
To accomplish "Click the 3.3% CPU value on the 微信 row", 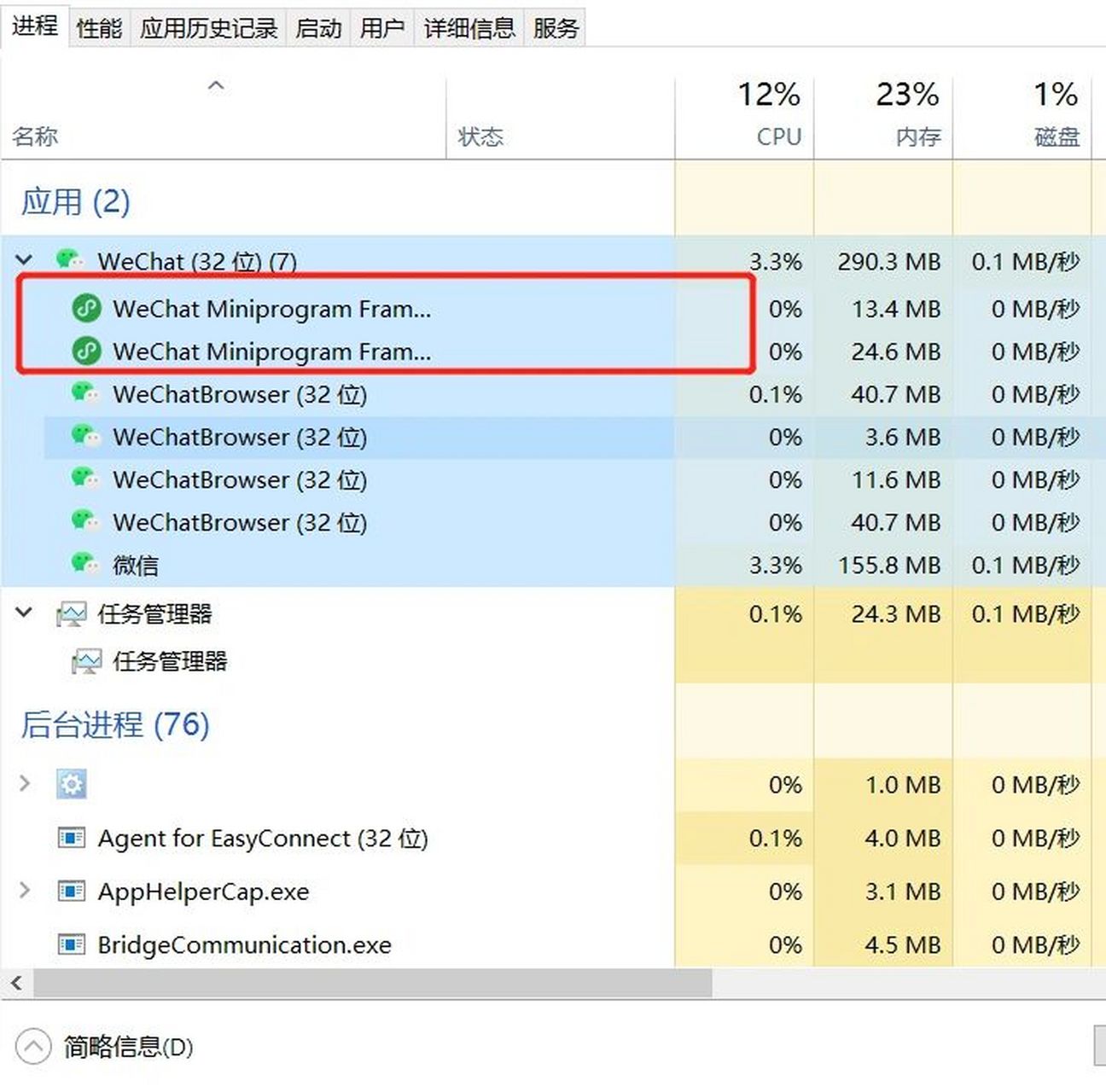I will coord(776,565).
